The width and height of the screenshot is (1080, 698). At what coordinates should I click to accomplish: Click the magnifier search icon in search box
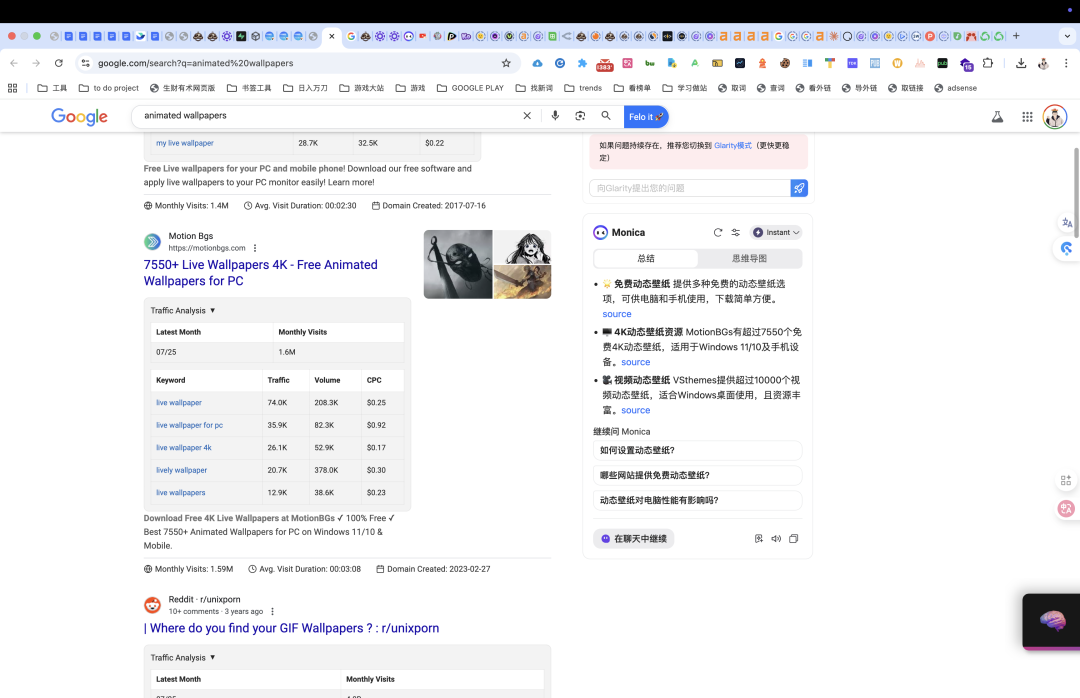point(606,116)
